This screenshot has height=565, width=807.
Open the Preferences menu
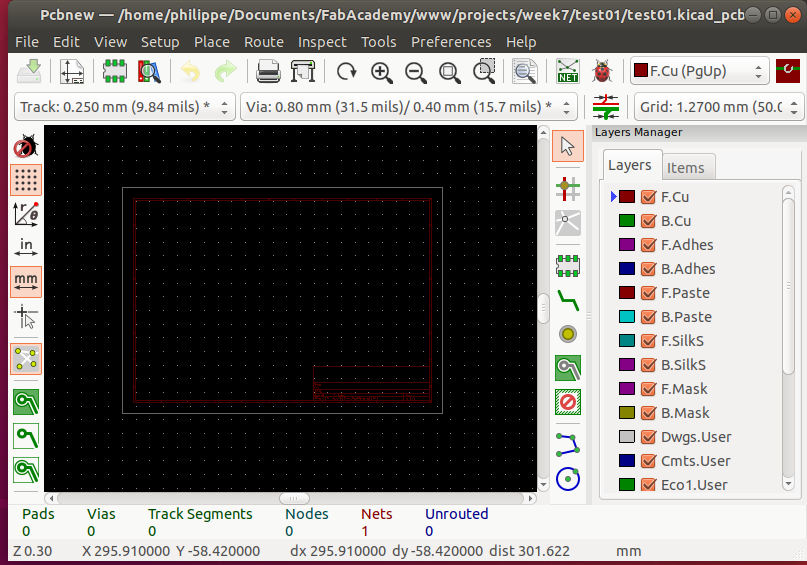click(x=451, y=42)
